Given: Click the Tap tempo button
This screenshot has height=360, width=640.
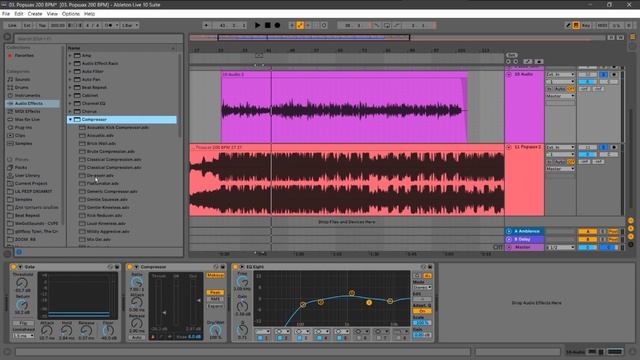Looking at the screenshot, I should coord(42,25).
